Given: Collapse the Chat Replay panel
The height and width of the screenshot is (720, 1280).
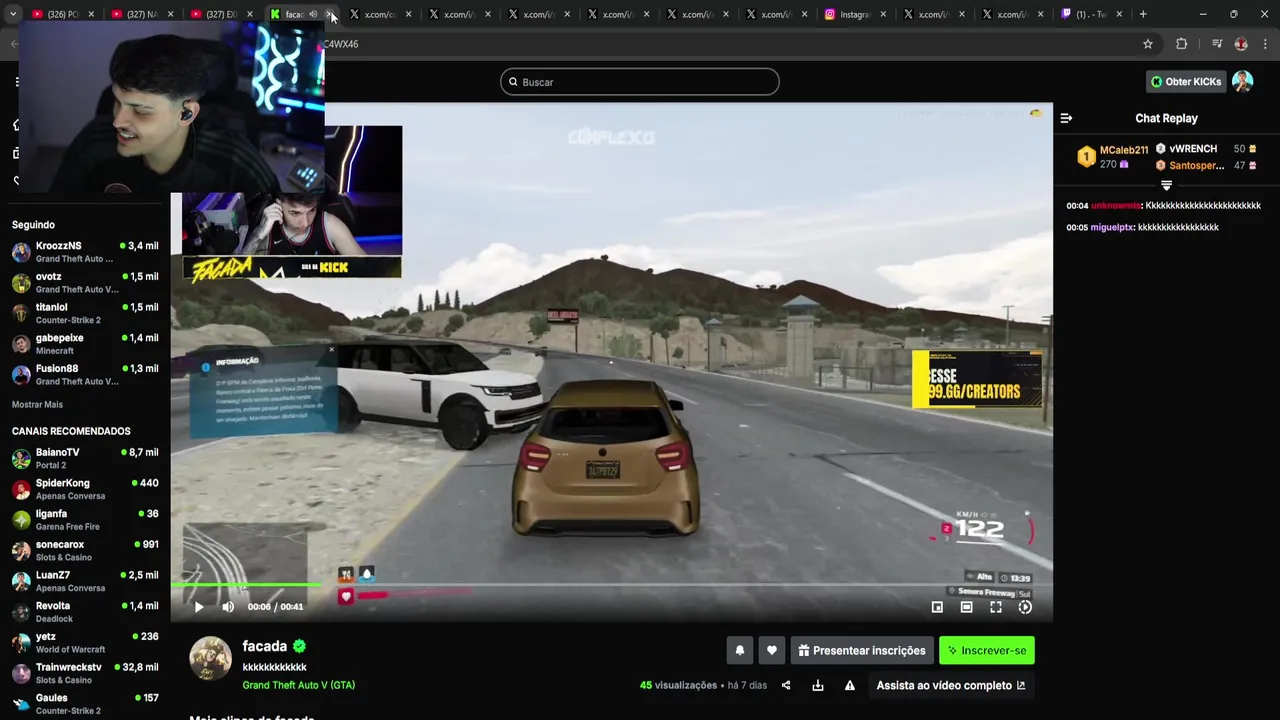Looking at the screenshot, I should (1066, 118).
